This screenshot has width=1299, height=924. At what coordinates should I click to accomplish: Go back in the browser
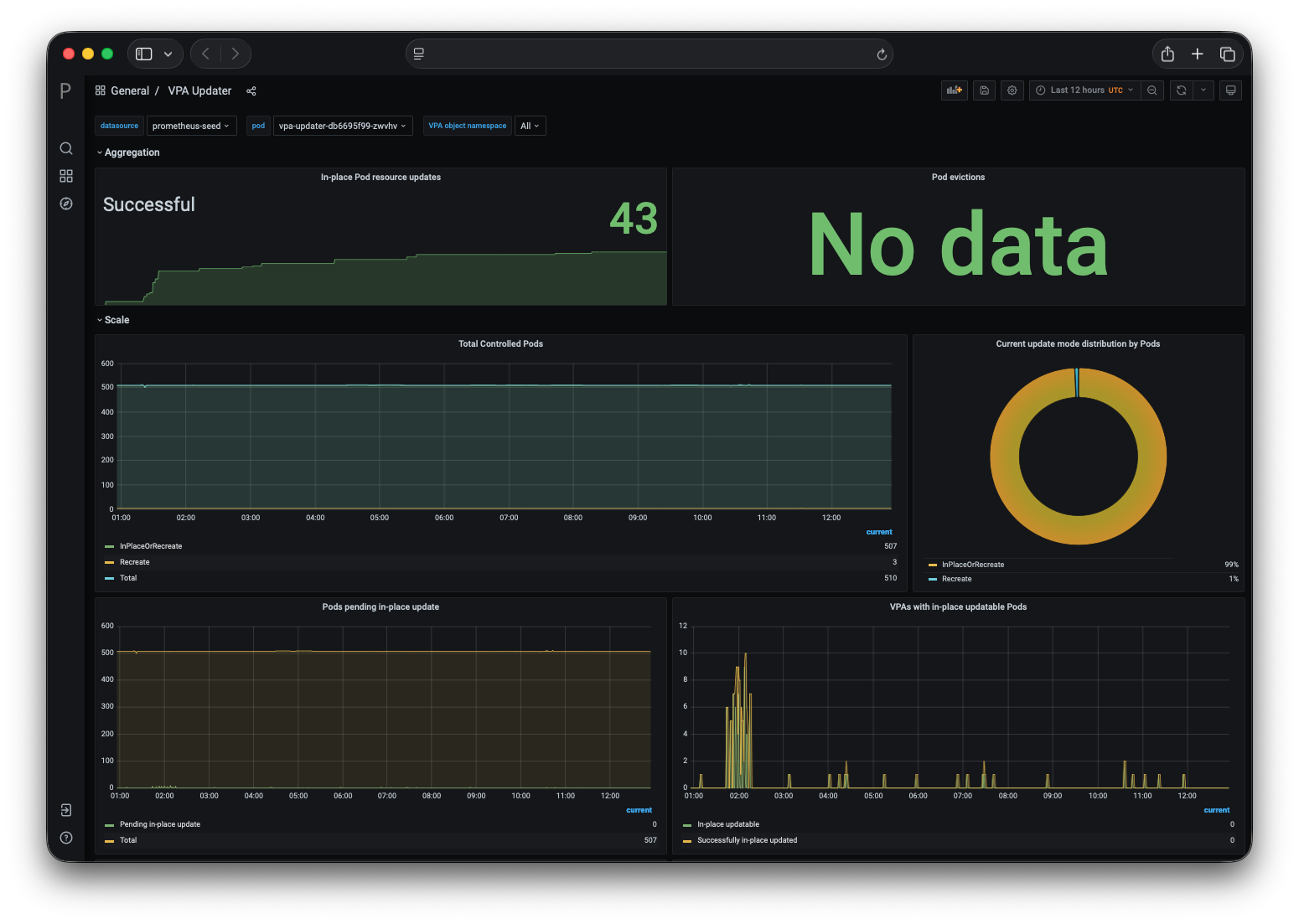206,54
